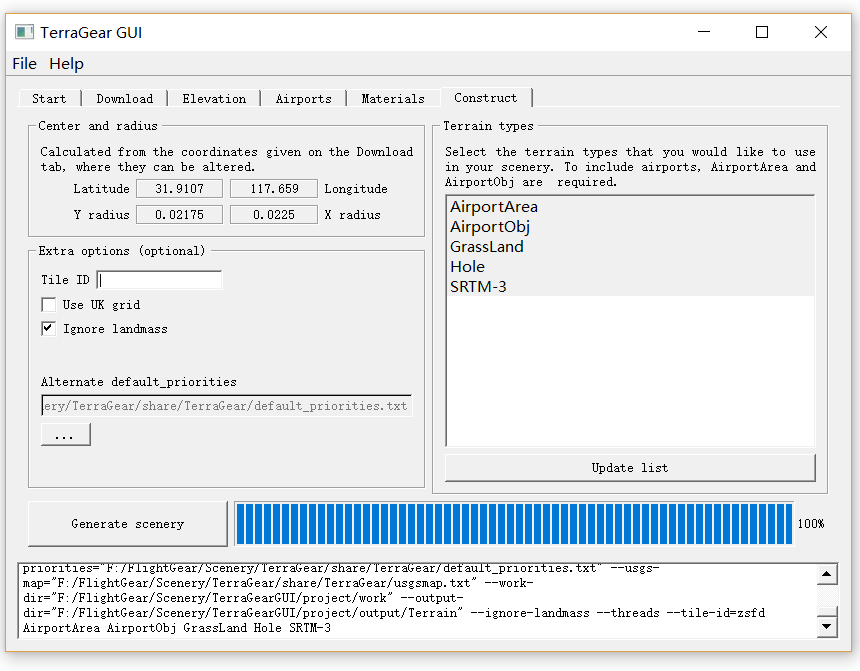Click the X radius field 0.0225
The height and width of the screenshot is (671, 860).
pos(274,215)
